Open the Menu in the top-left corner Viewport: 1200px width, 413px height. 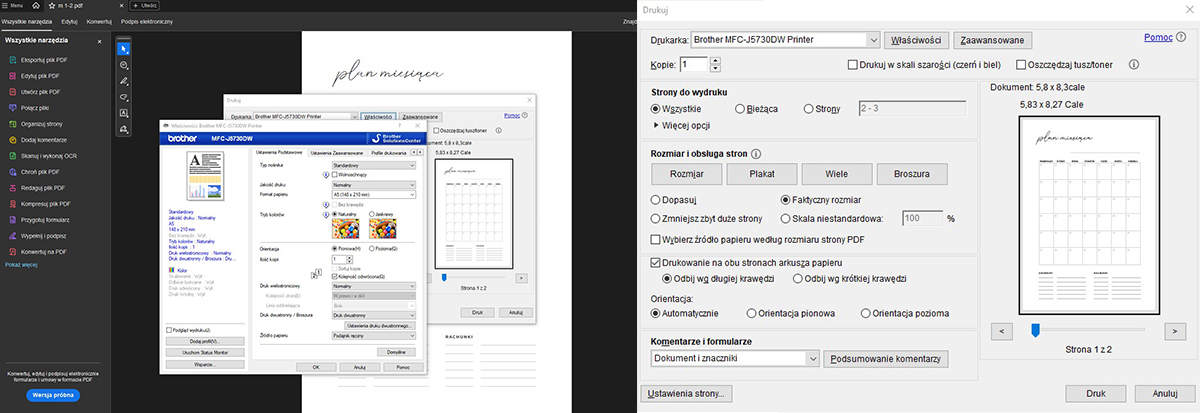(x=14, y=6)
